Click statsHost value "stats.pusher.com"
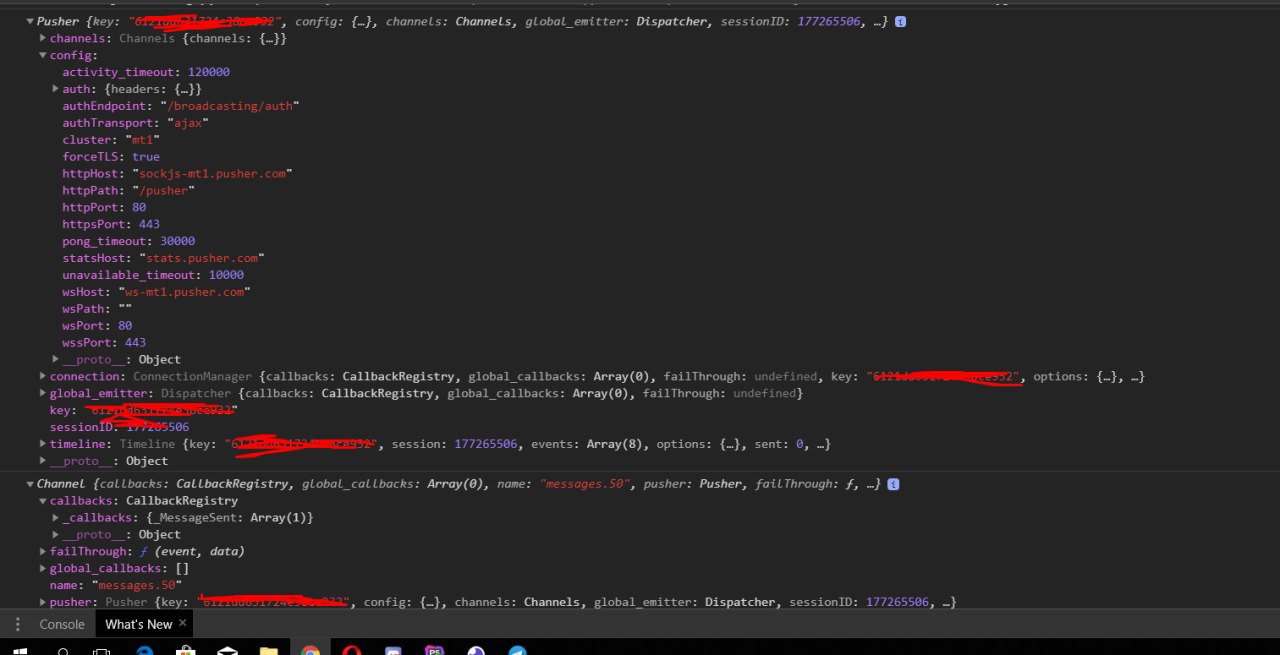The width and height of the screenshot is (1280, 655). point(202,258)
